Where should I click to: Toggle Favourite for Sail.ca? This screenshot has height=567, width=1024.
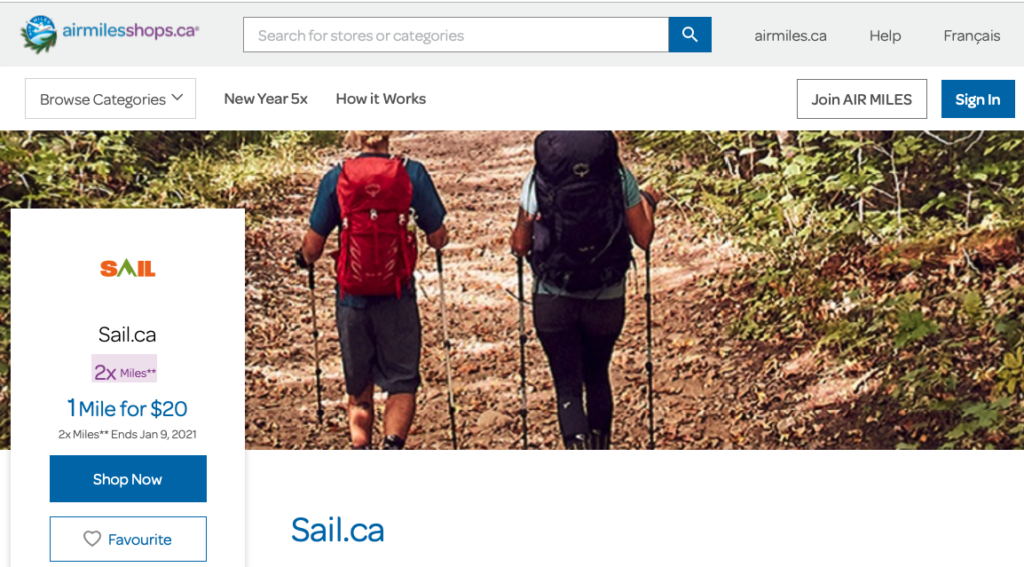point(128,539)
